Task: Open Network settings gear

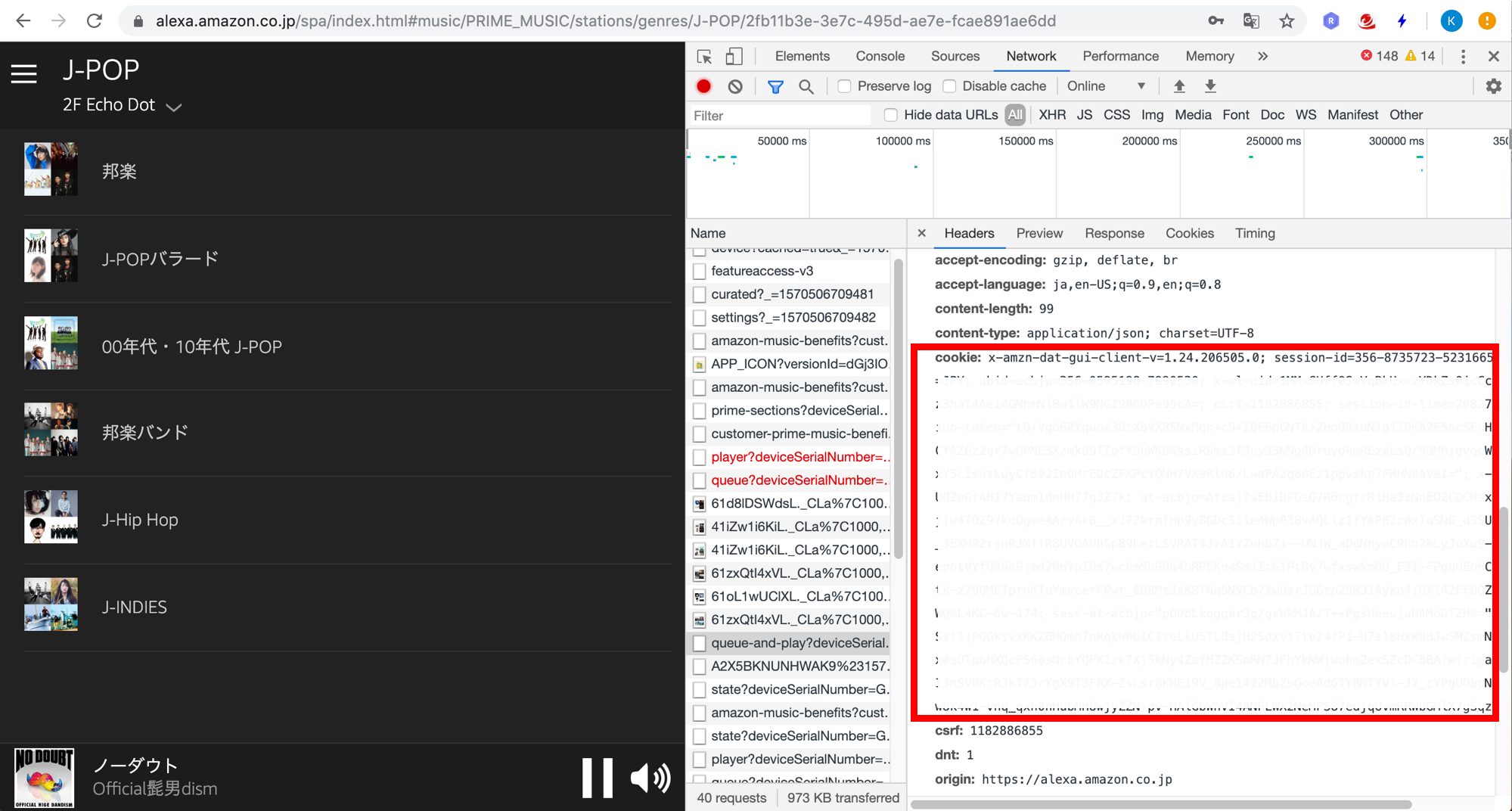Action: point(1493,86)
